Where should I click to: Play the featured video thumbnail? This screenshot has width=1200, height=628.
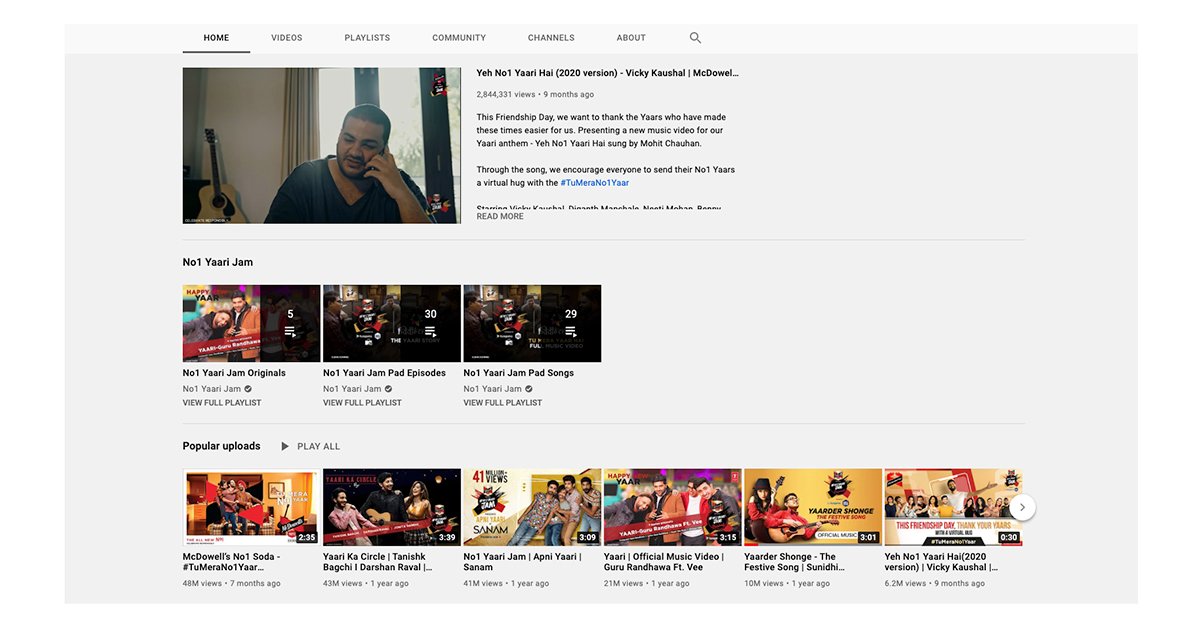point(321,146)
